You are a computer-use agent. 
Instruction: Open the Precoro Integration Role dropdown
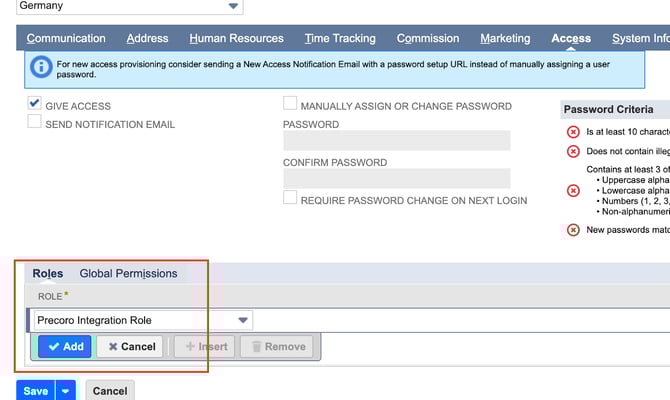coord(243,320)
